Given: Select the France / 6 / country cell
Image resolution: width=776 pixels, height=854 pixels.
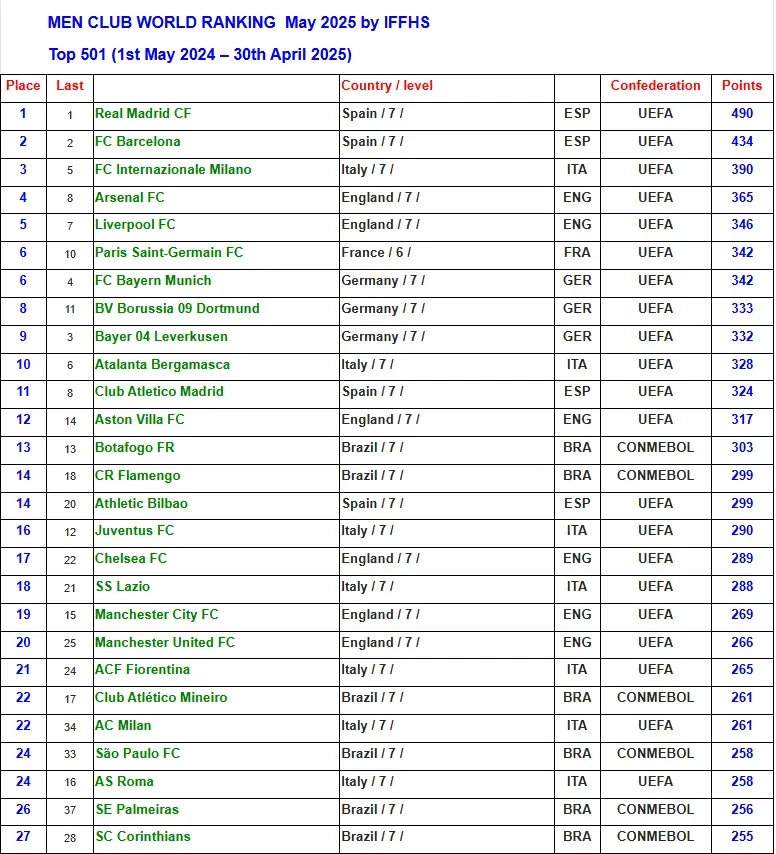Looking at the screenshot, I should click(x=376, y=253).
